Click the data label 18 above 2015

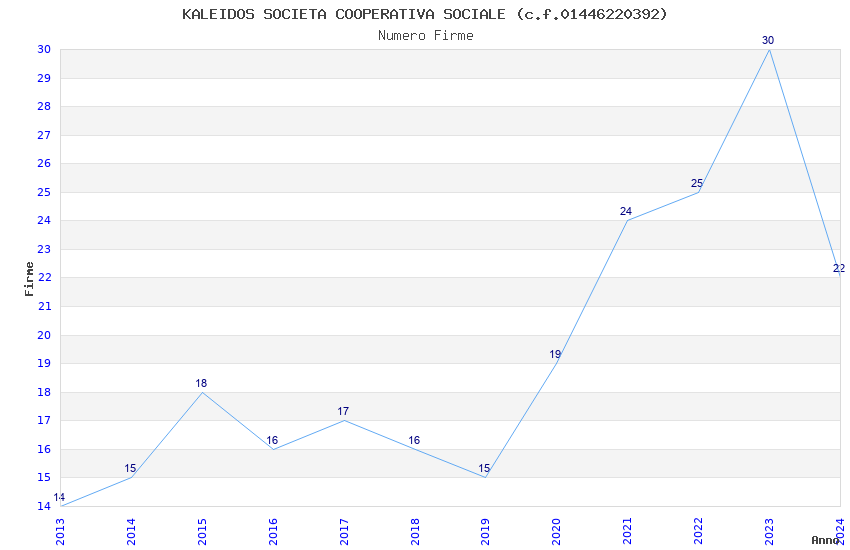point(201,383)
